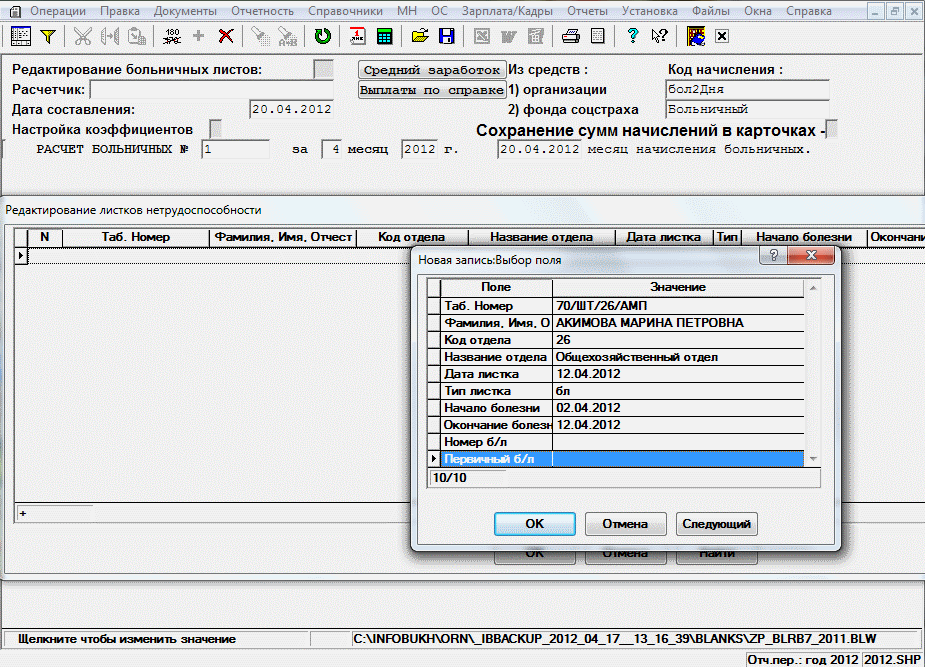925x667 pixels.
Task: Enable Сохранение сумм начислений в карточках checkbox
Action: (832, 129)
